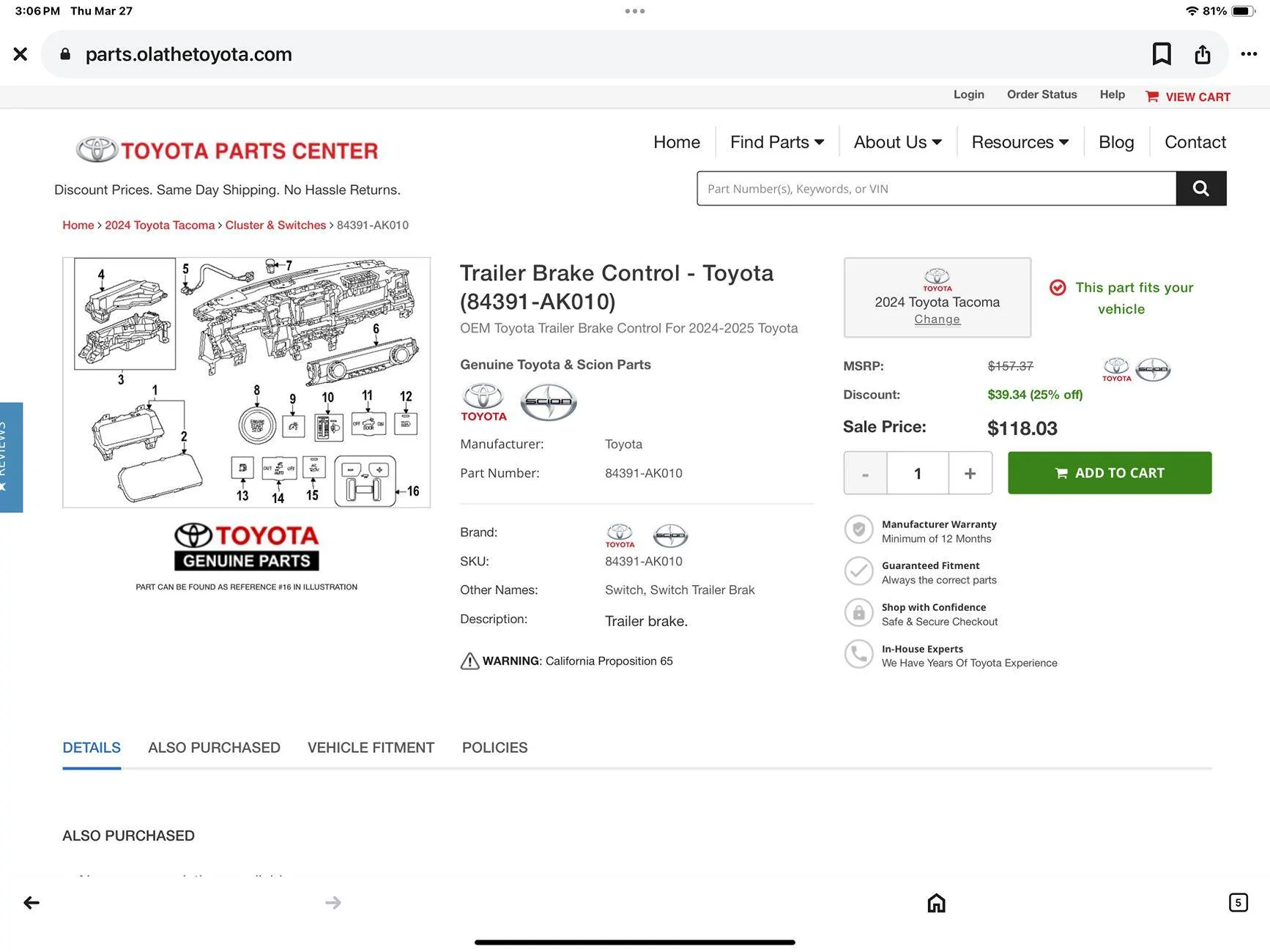Viewport: 1270px width, 952px height.
Task: Click the Toyota logo in Brand row
Action: coord(620,535)
